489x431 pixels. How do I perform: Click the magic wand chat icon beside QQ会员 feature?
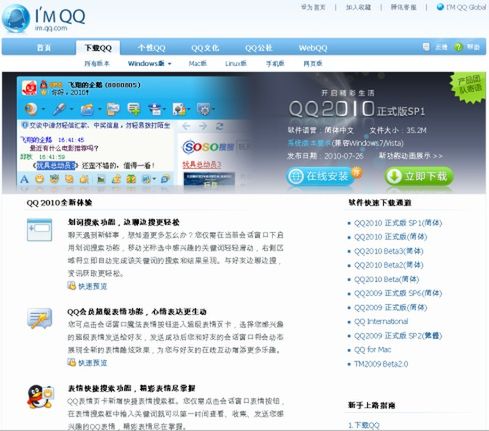point(39,318)
